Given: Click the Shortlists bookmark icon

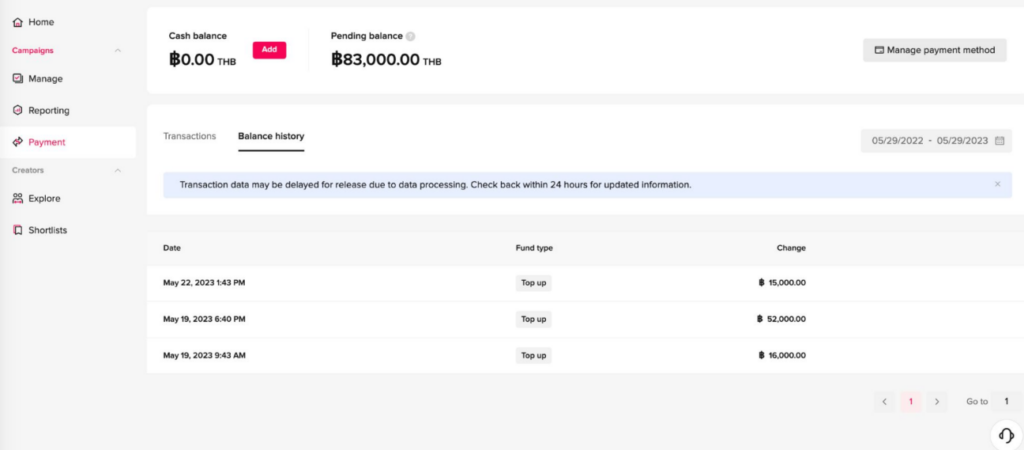Looking at the screenshot, I should pos(18,230).
